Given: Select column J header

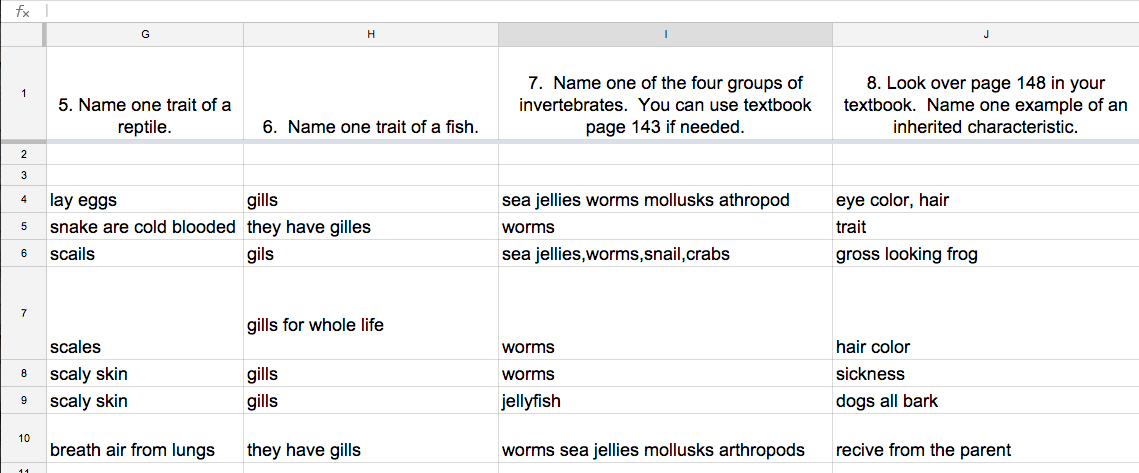Looking at the screenshot, I should (x=986, y=34).
